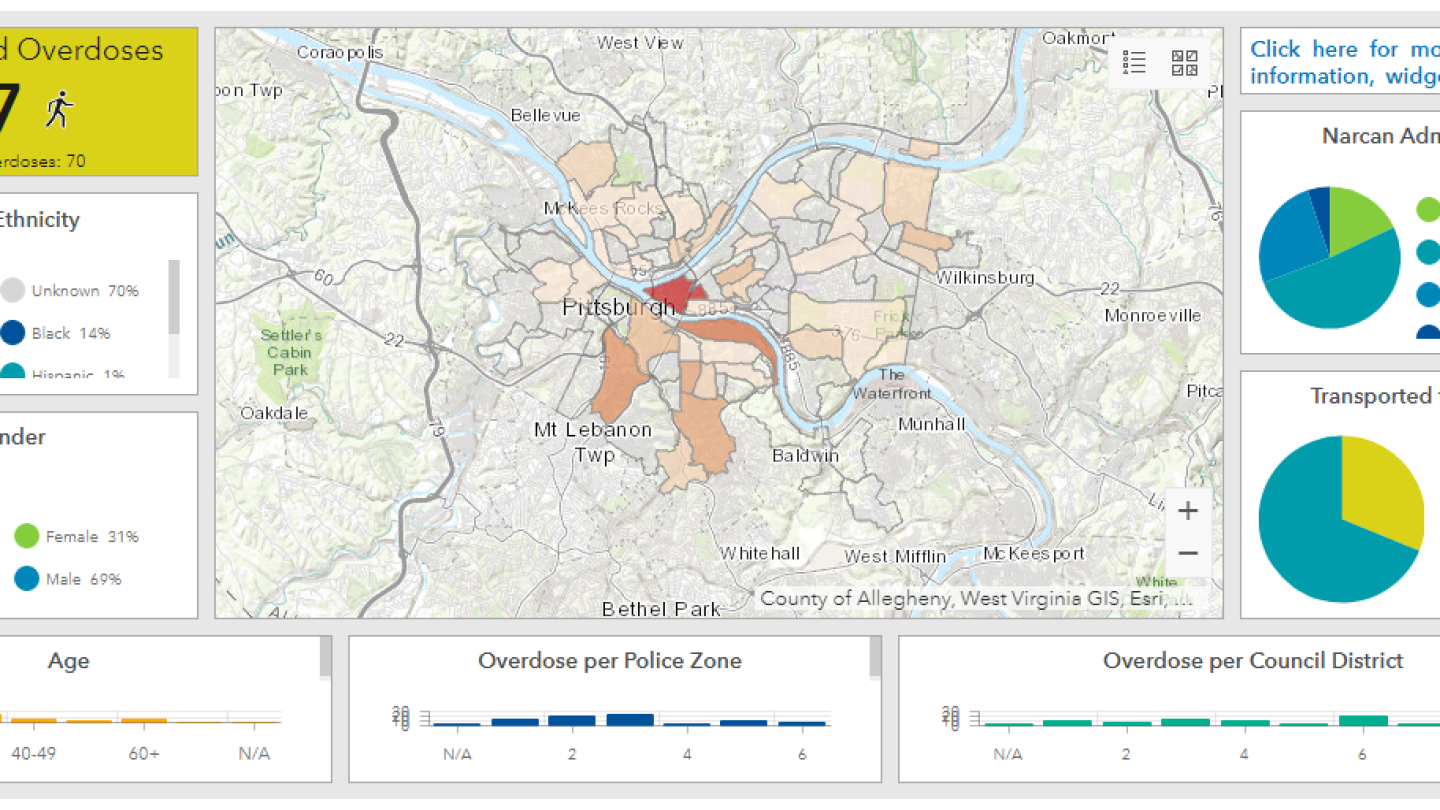Click the Police Zone panel scrollbar
The width and height of the screenshot is (1440, 810).
875,658
